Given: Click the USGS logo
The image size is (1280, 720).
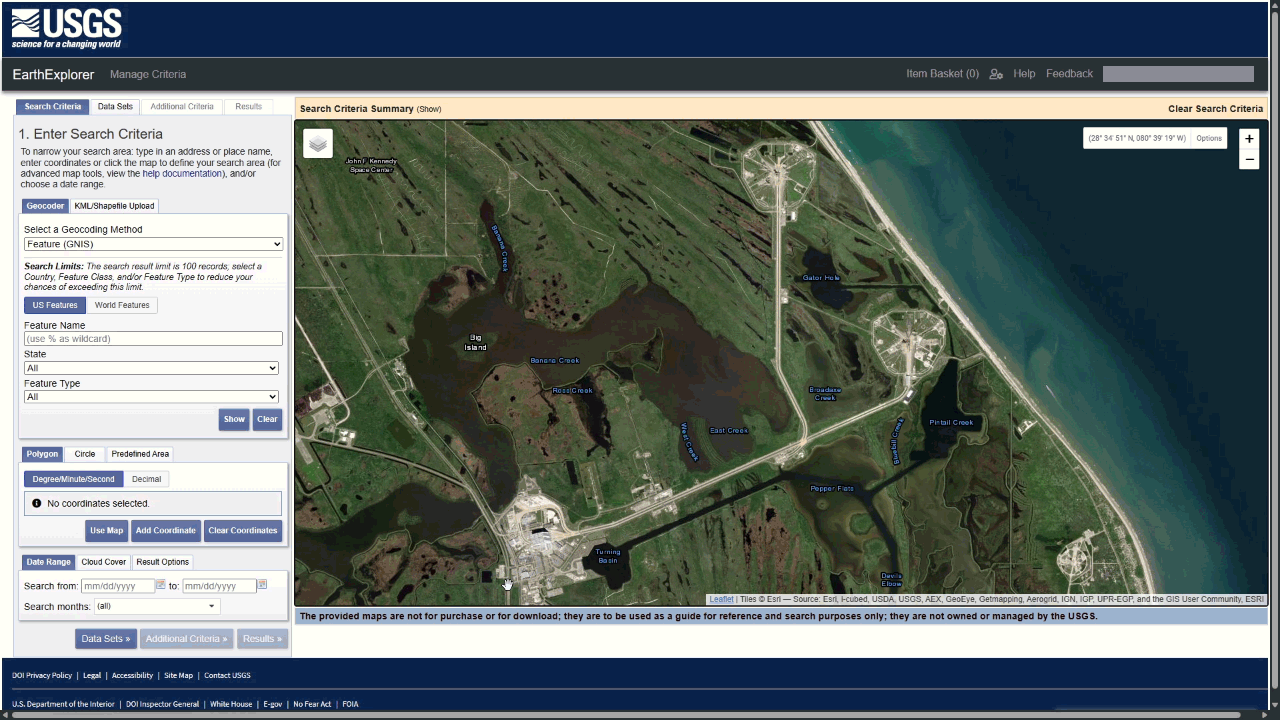Looking at the screenshot, I should pos(67,29).
